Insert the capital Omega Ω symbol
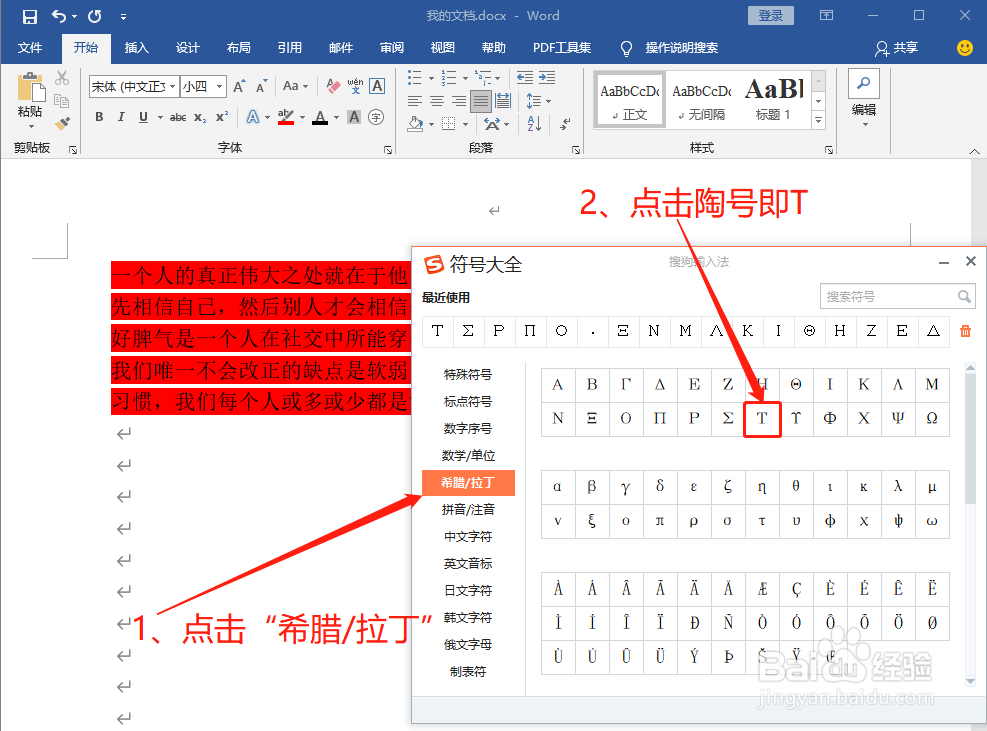 [932, 419]
